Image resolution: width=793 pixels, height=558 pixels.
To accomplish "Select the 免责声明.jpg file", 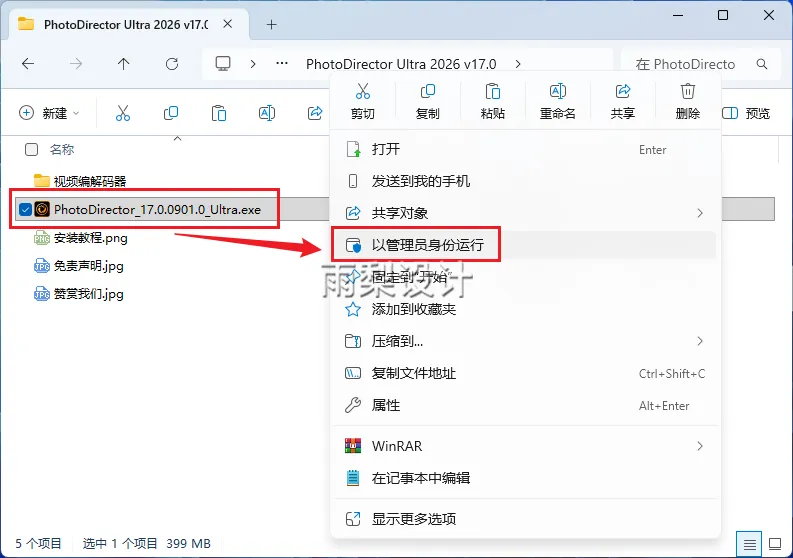I will tap(89, 266).
